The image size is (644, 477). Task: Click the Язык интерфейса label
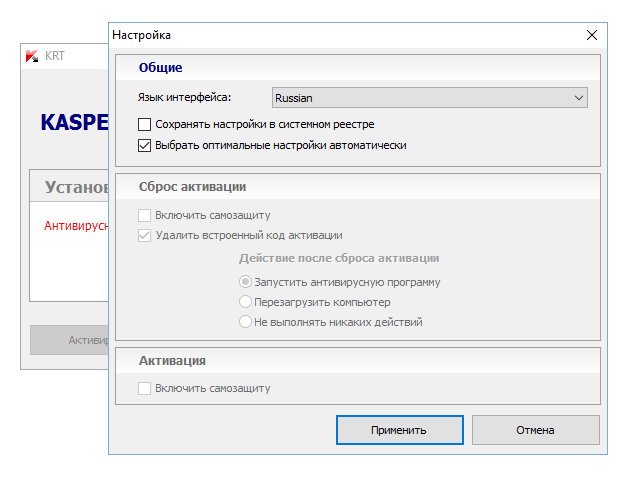point(184,98)
